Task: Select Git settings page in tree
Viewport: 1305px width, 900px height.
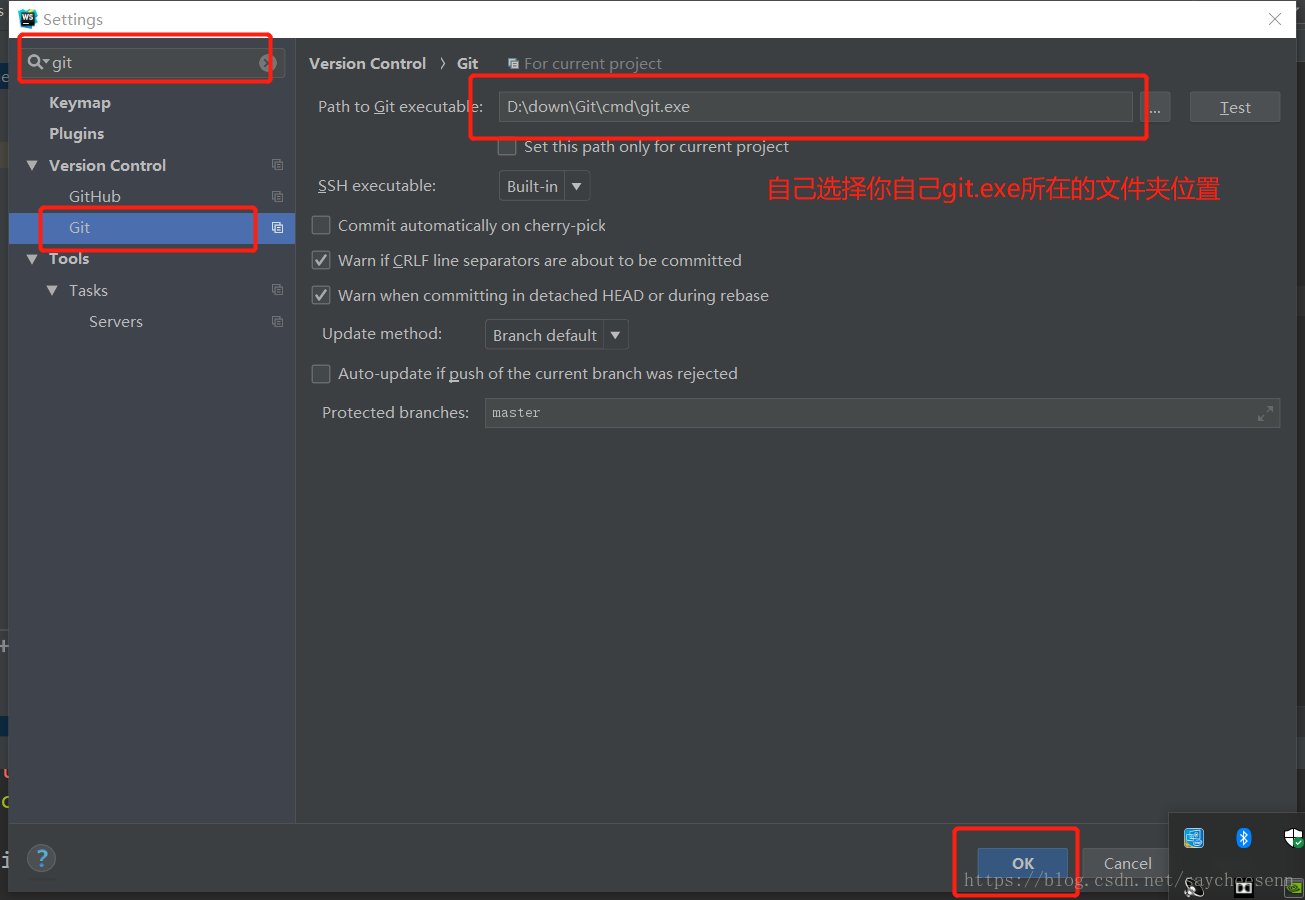Action: [152, 228]
